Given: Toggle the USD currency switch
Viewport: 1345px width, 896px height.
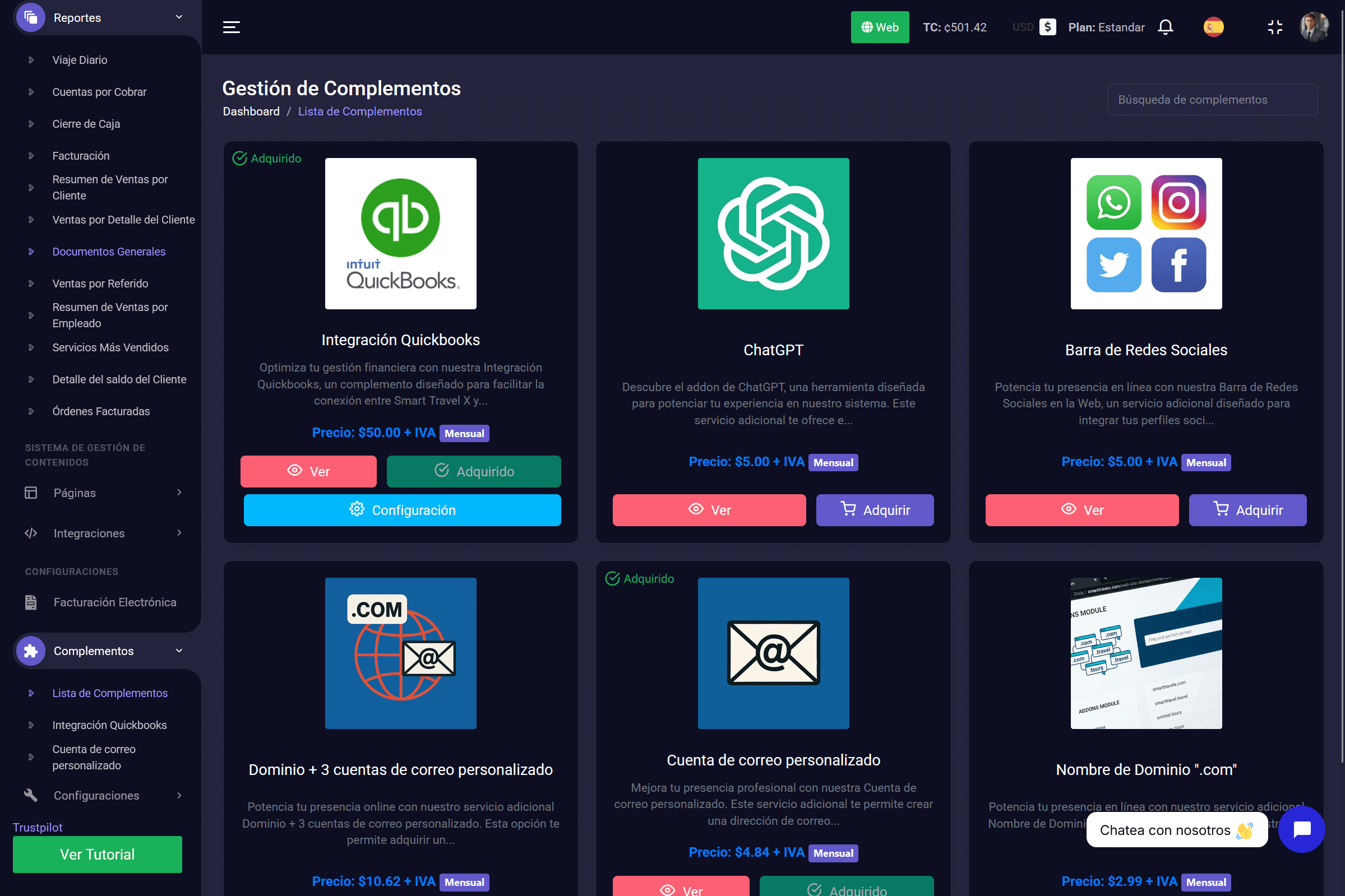Looking at the screenshot, I should (1047, 27).
